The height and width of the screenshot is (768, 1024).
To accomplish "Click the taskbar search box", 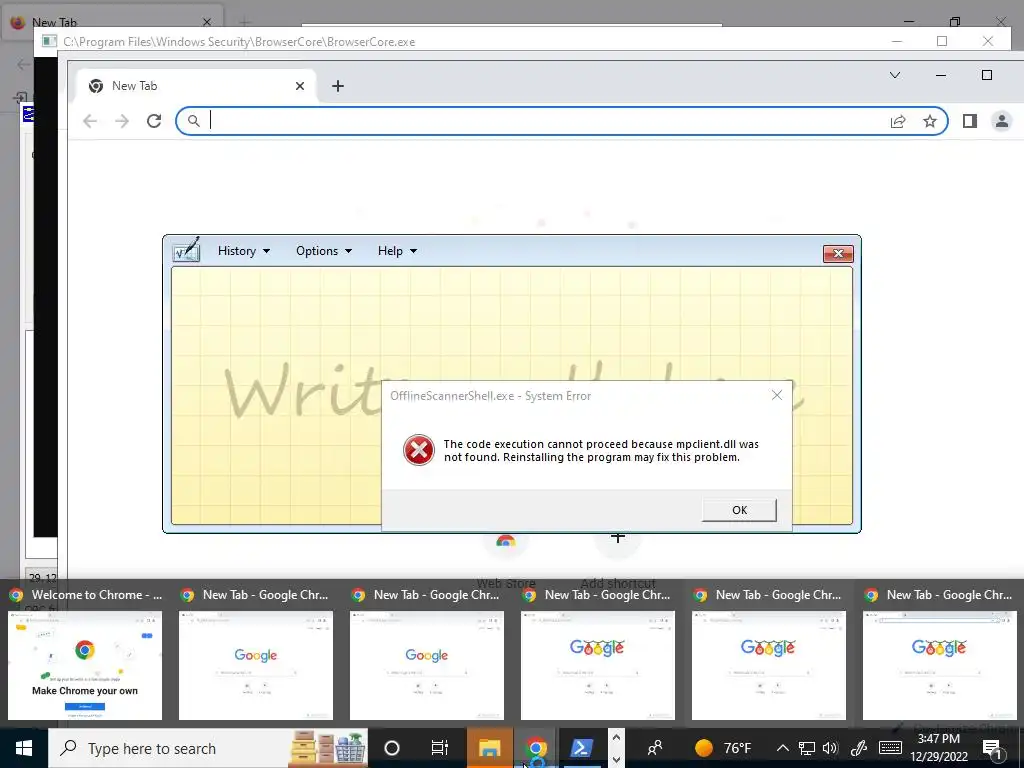I will tap(208, 748).
